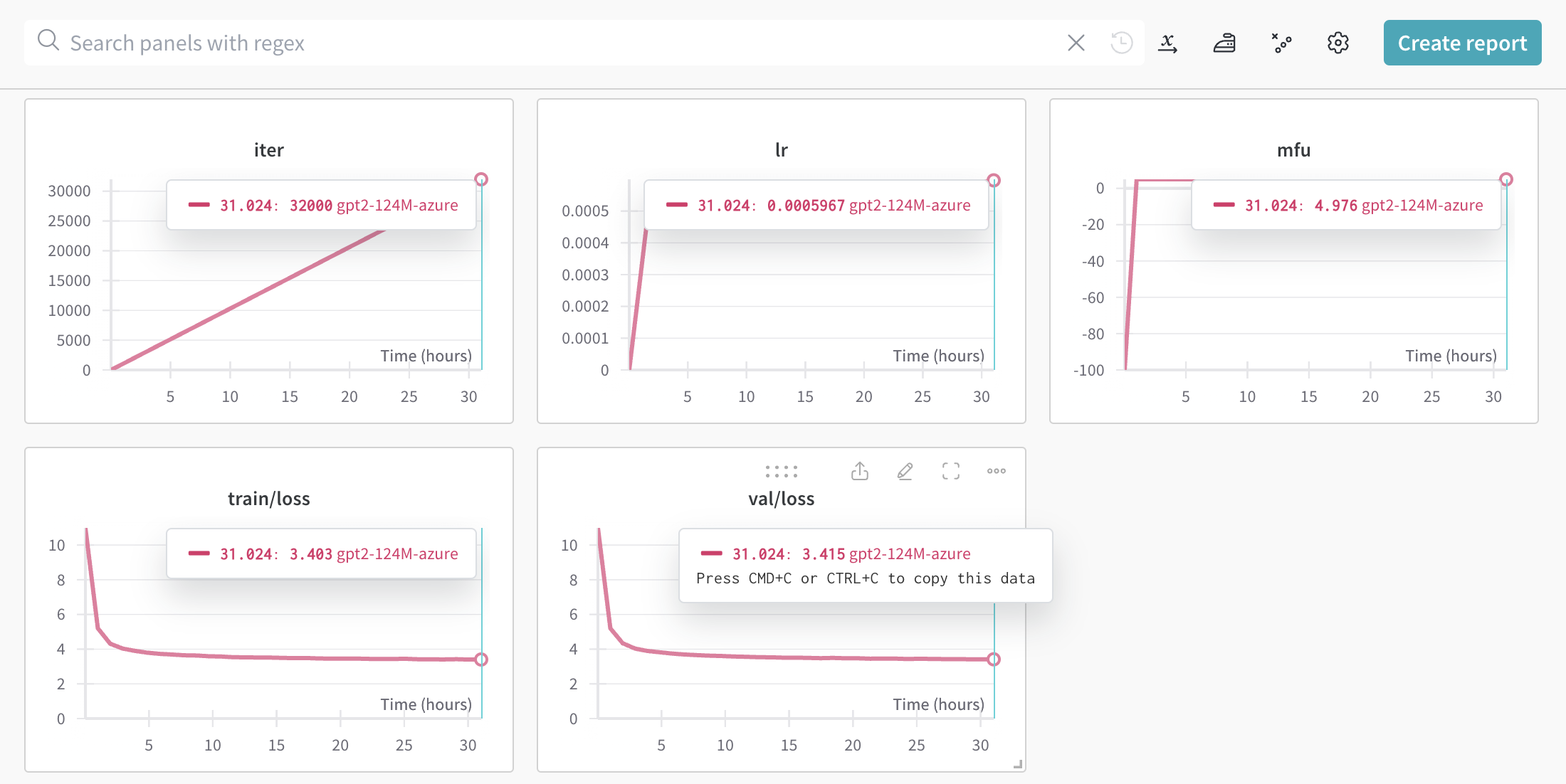Open the workspace settings gear
Viewport: 1566px width, 784px height.
pos(1338,43)
